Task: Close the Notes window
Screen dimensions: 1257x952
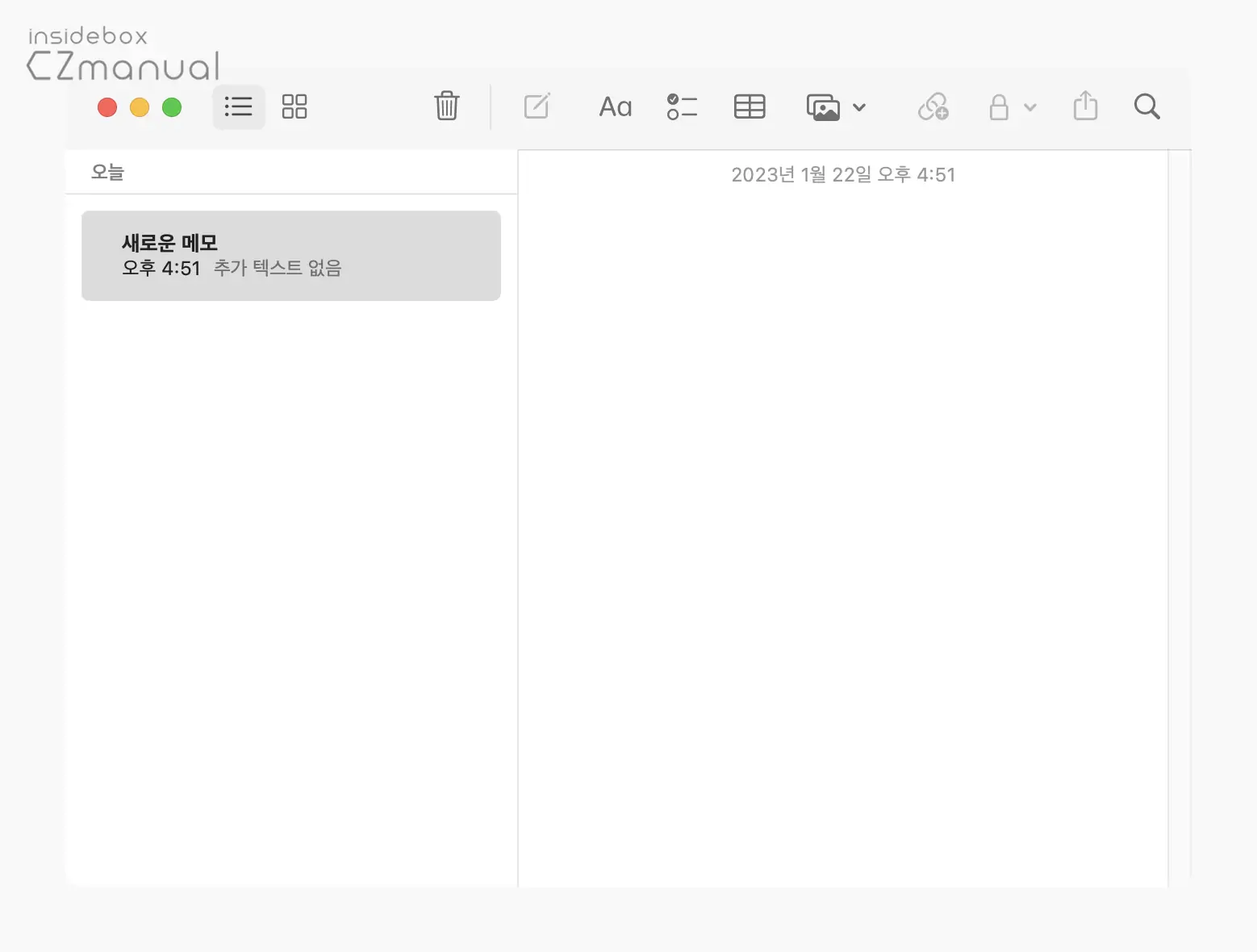Action: click(107, 107)
